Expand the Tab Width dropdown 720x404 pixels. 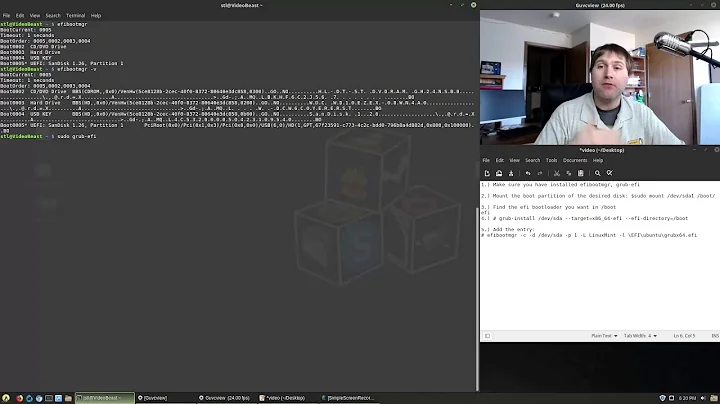coord(640,335)
